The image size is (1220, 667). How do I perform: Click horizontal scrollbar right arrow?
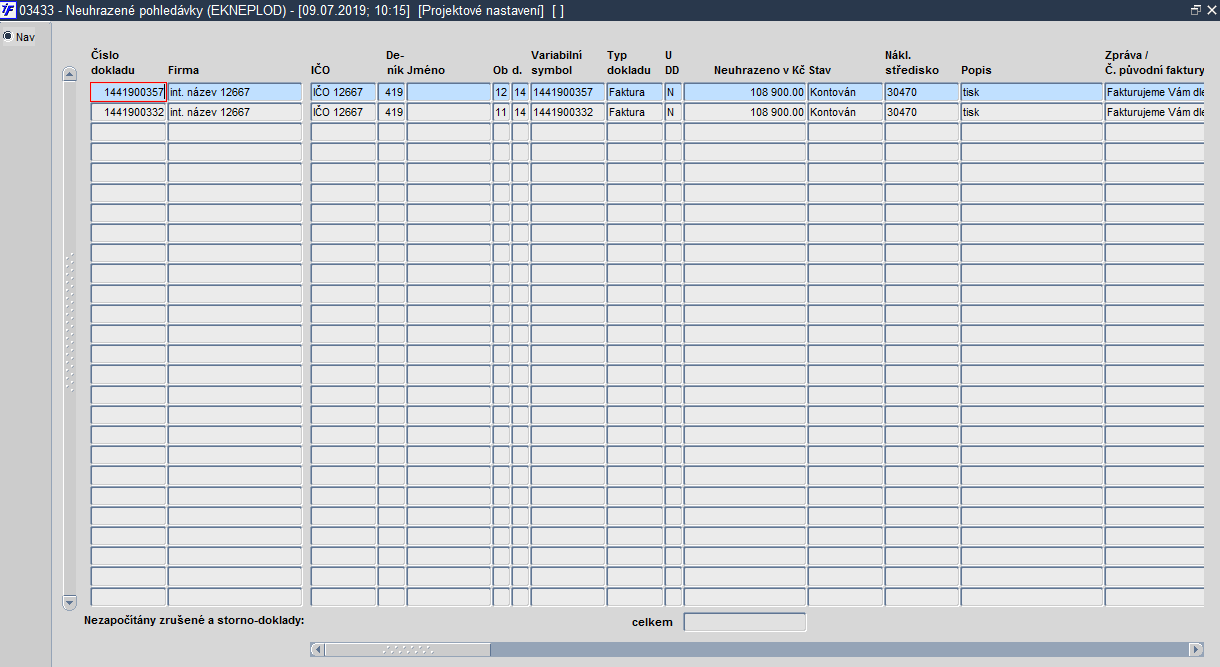(1195, 649)
